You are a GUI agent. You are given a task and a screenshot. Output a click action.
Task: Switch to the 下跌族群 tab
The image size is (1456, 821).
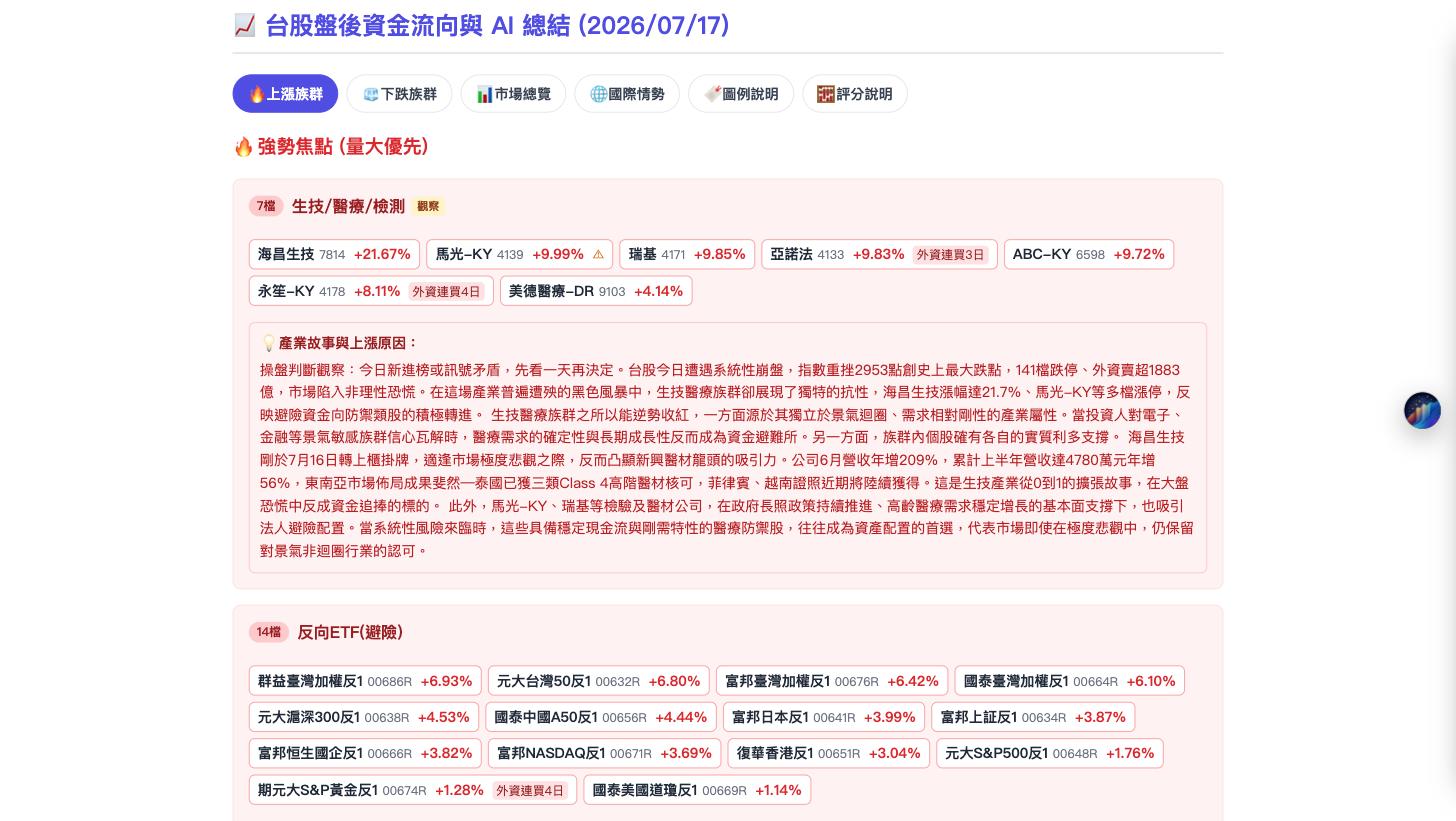pos(399,94)
